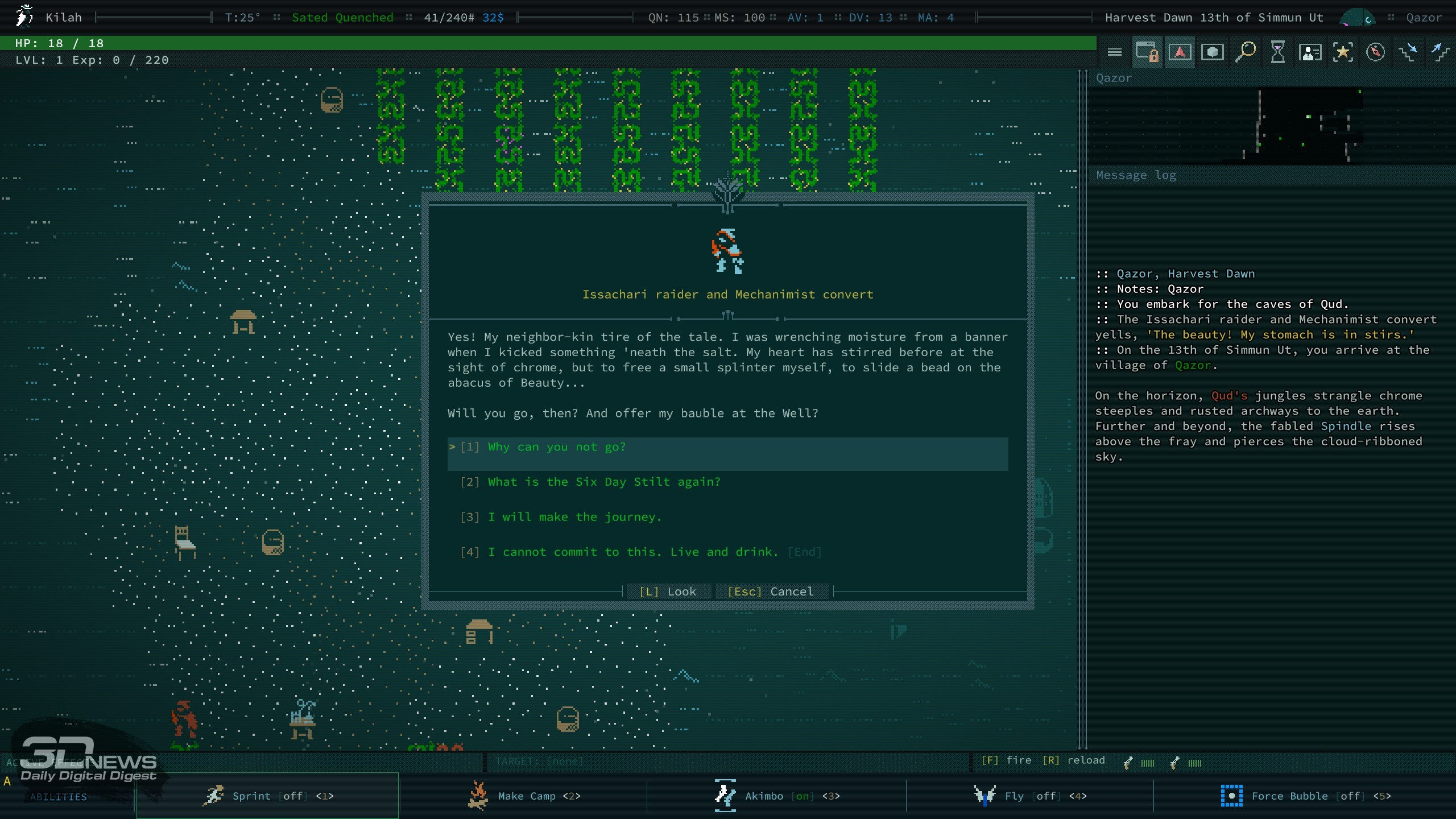
Task: Open the hamburger main menu
Action: pyautogui.click(x=1114, y=52)
